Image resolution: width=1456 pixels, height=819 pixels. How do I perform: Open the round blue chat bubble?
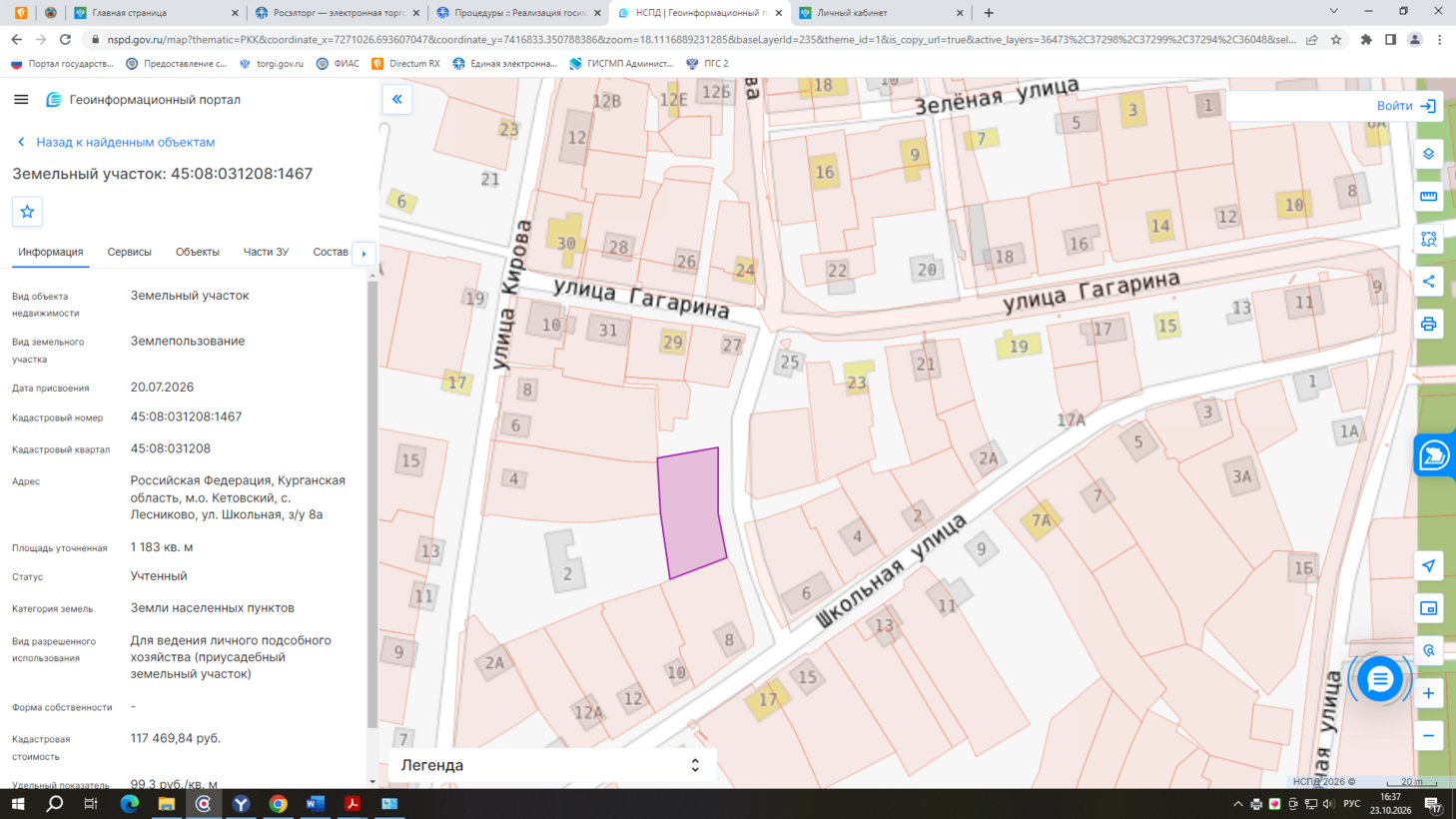[x=1380, y=679]
